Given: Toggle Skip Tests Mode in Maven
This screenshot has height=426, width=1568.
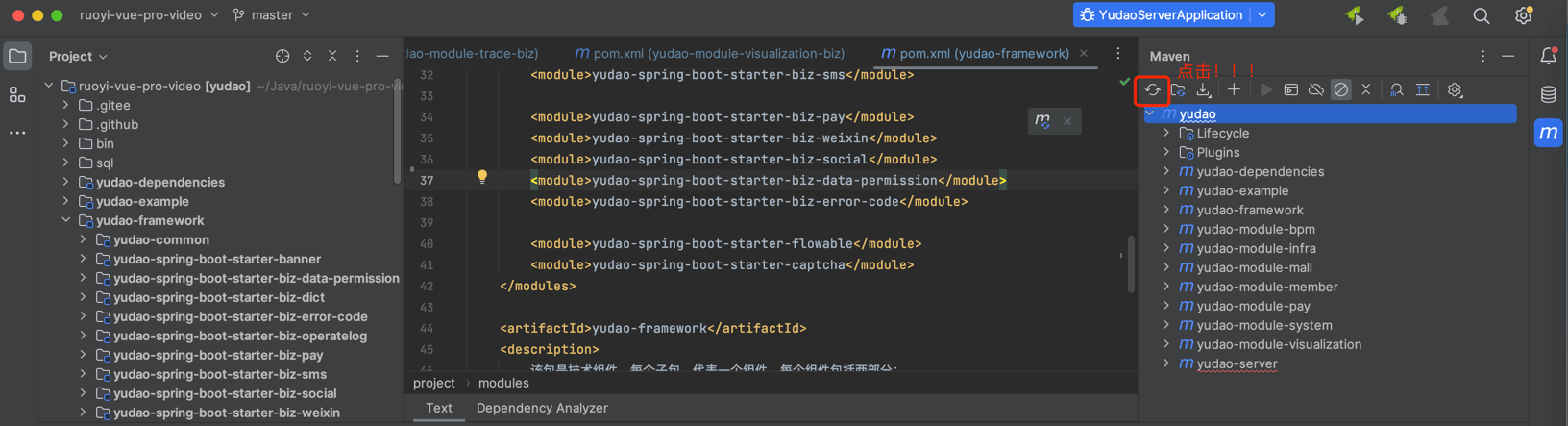Looking at the screenshot, I should click(1341, 90).
